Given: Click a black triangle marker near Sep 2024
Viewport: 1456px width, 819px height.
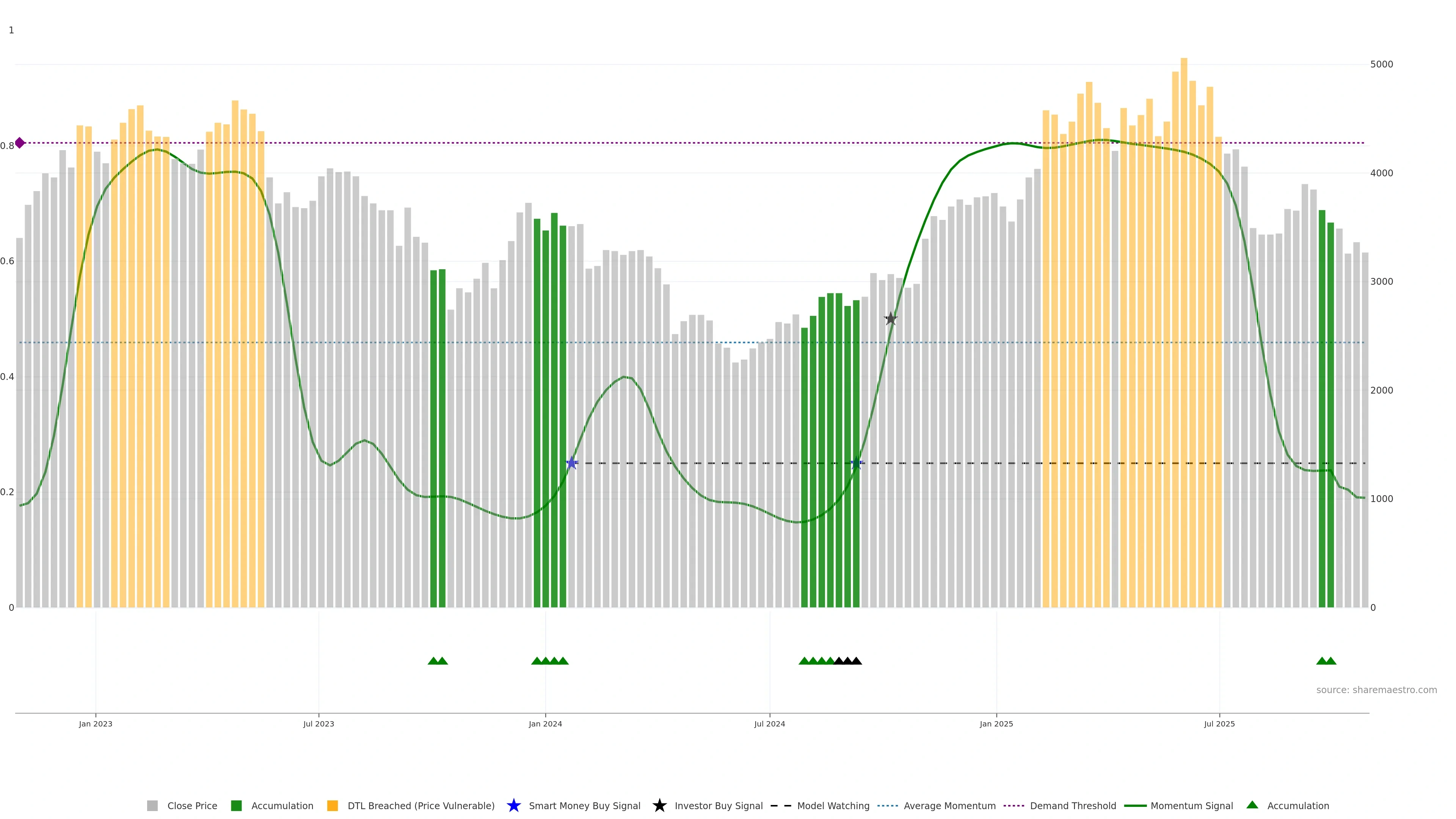Looking at the screenshot, I should click(x=848, y=661).
